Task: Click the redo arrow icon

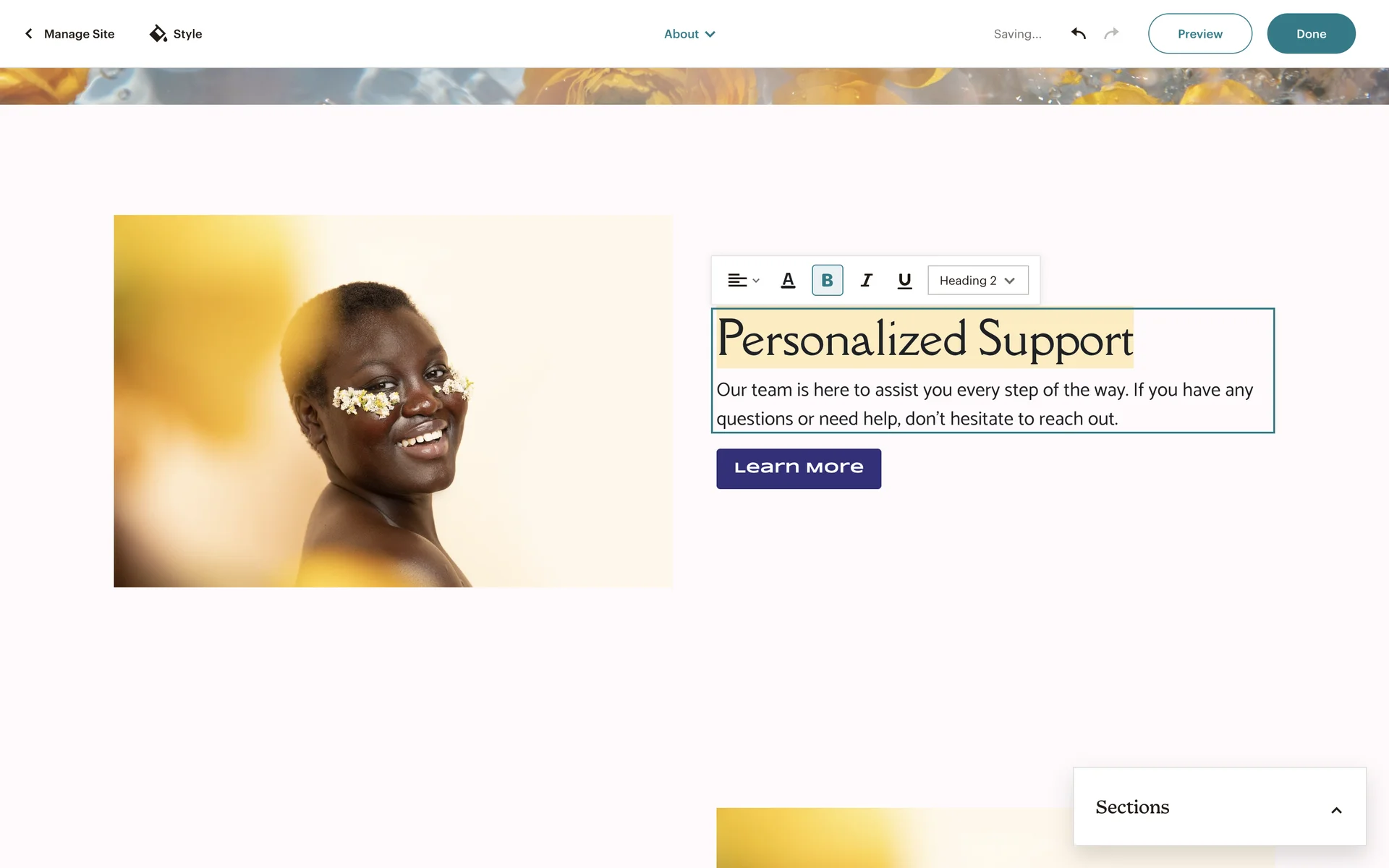Action: coord(1111,33)
